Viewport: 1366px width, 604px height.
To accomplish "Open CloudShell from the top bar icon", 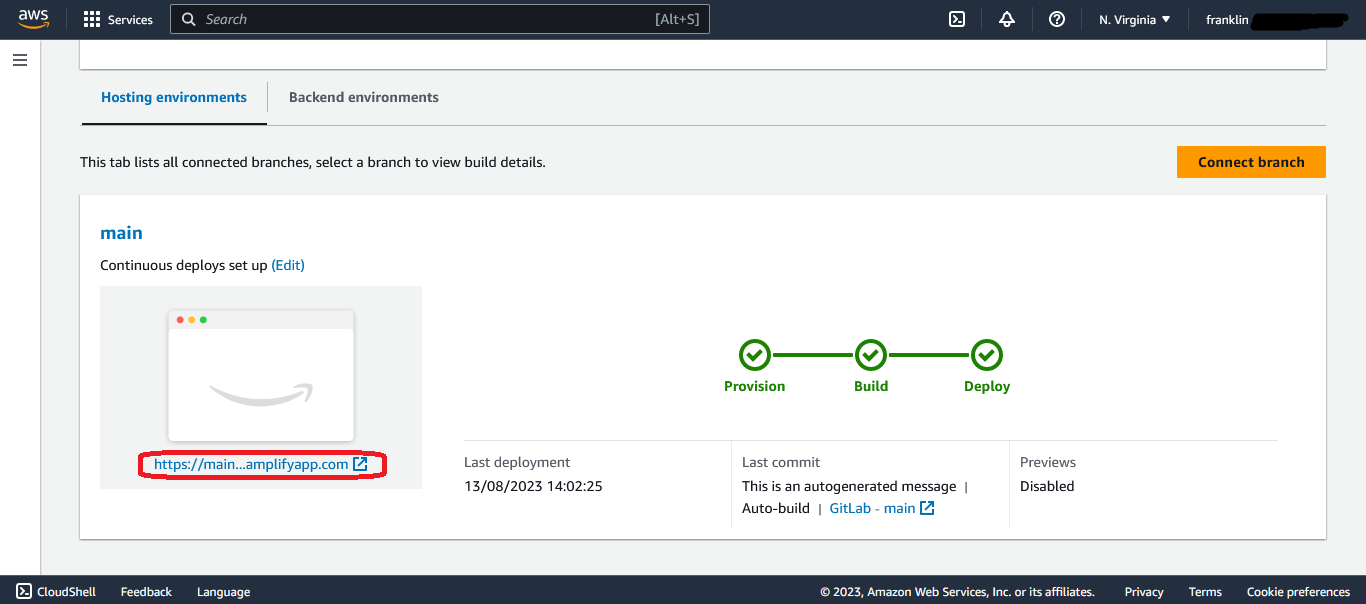I will point(957,19).
